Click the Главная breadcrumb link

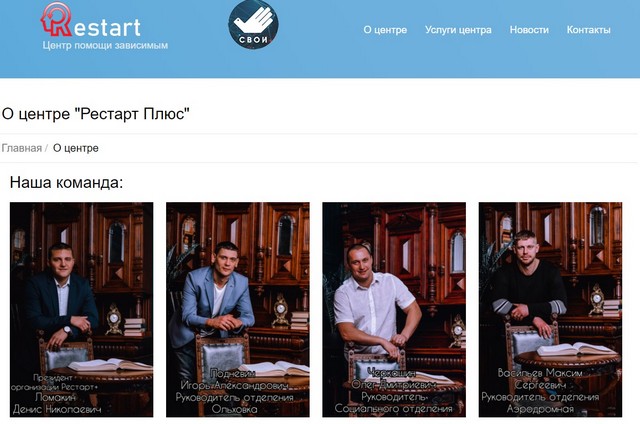pos(22,148)
